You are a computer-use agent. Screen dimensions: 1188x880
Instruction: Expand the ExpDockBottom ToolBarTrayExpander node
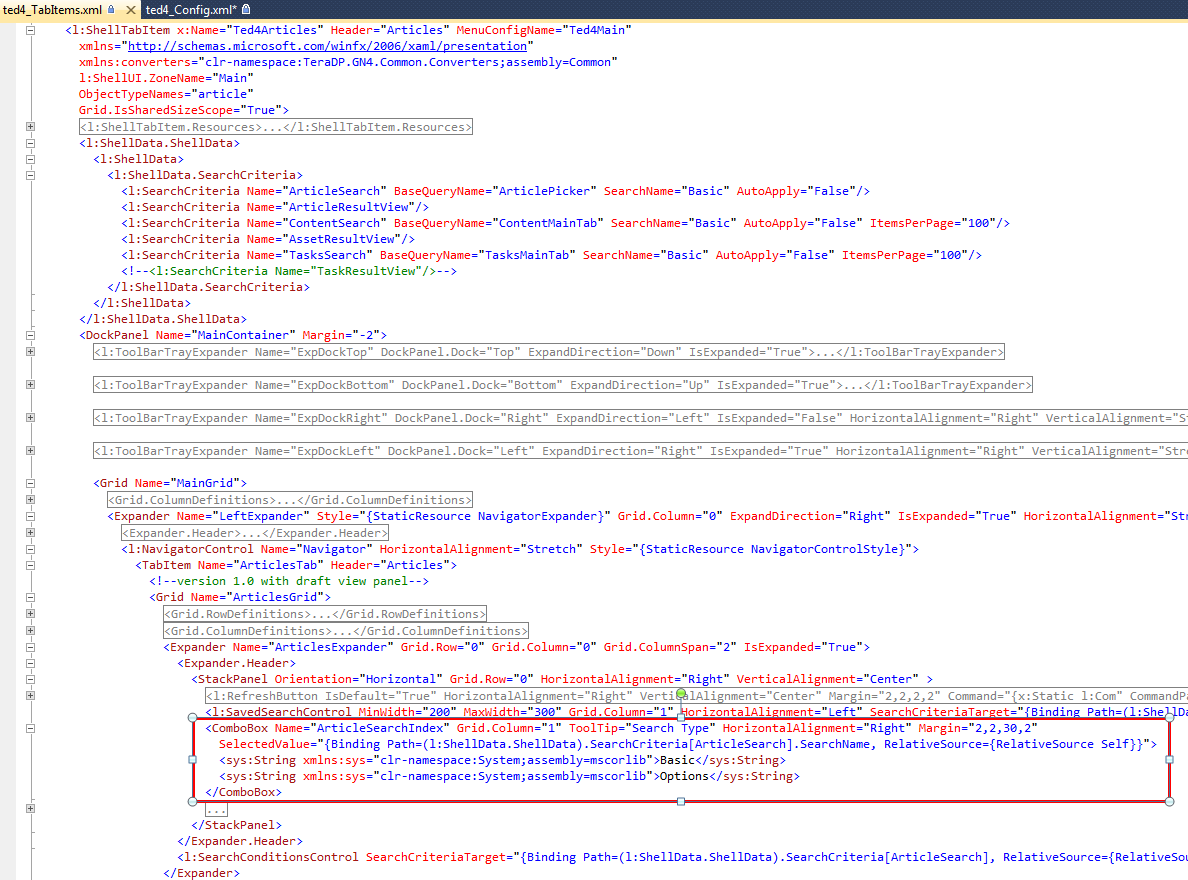pos(30,384)
